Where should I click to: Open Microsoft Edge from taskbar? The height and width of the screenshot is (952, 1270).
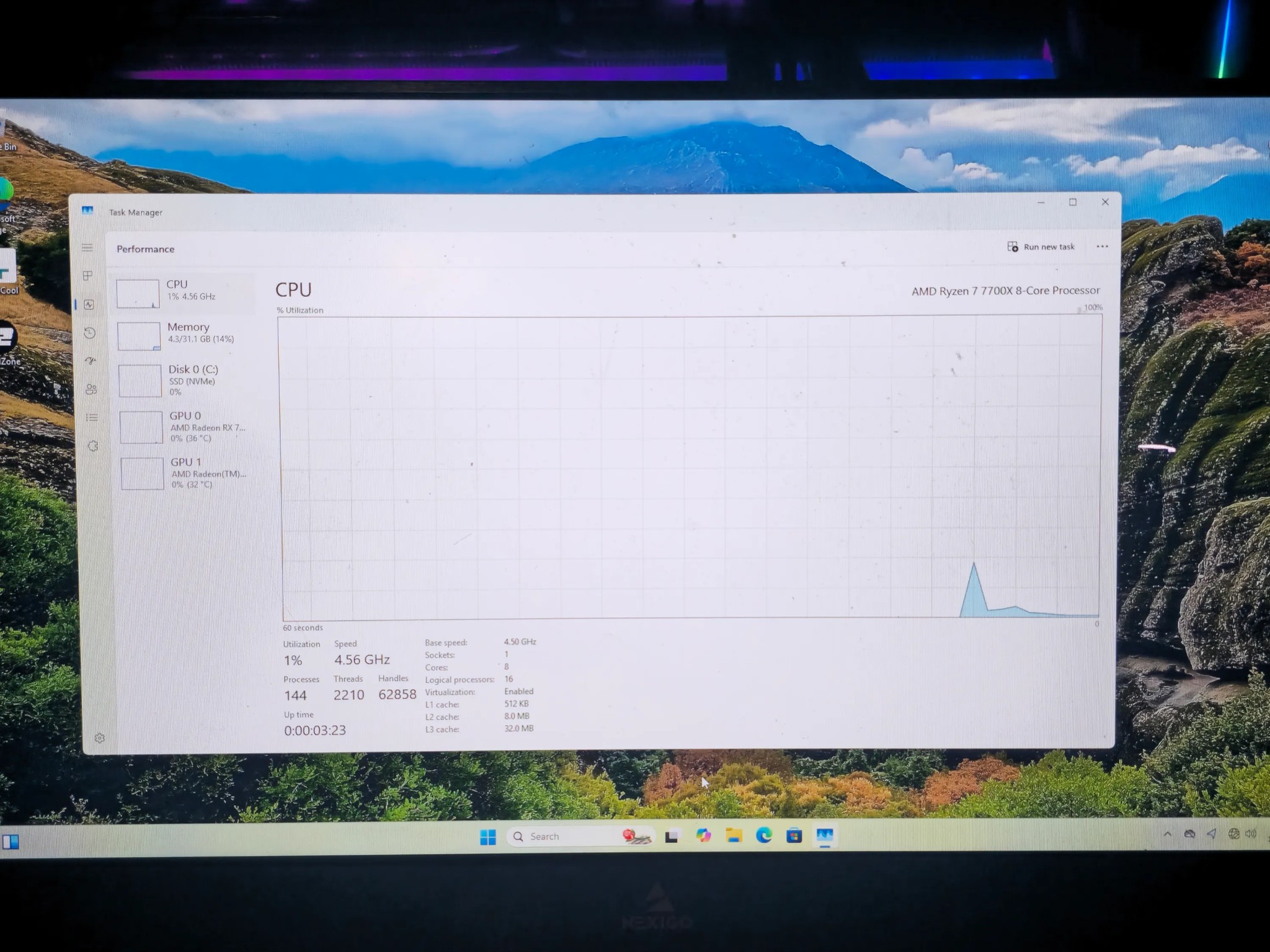point(764,835)
